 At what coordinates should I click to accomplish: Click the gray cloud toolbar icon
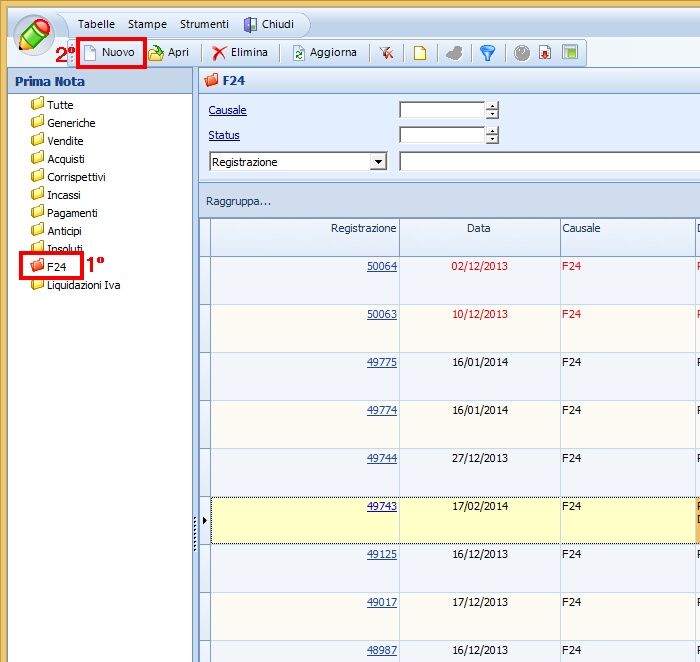pos(453,53)
